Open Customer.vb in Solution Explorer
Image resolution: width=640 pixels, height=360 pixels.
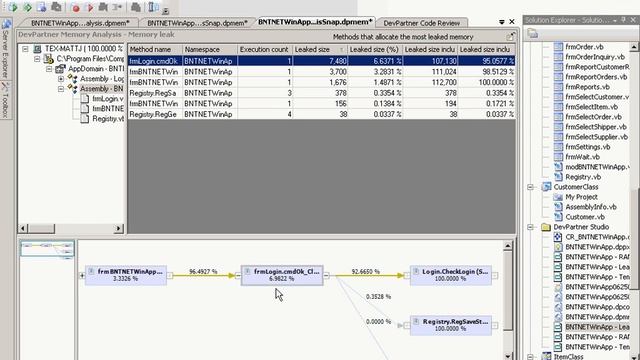[584, 217]
